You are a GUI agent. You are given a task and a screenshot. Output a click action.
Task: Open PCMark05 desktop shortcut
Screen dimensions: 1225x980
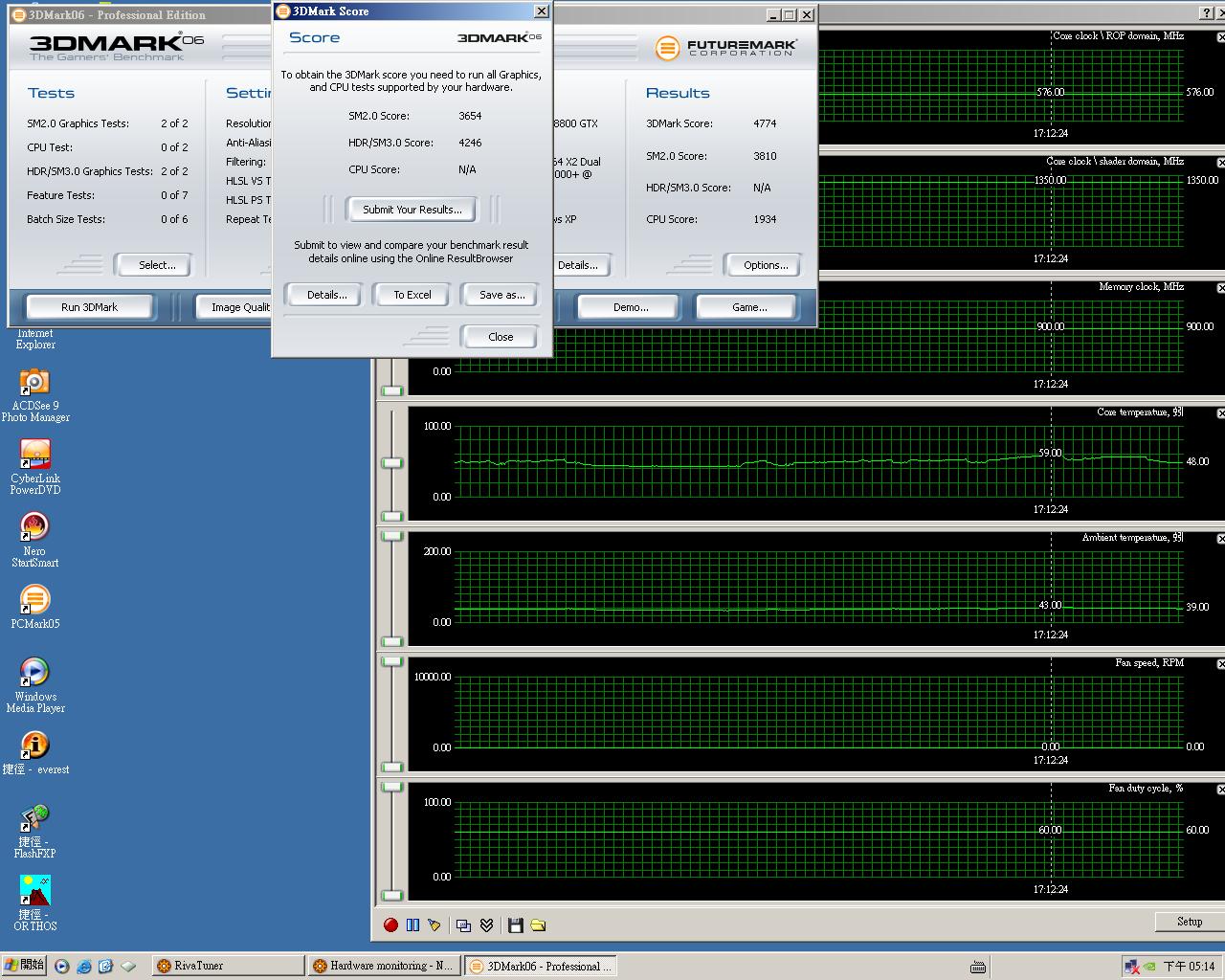pyautogui.click(x=35, y=608)
